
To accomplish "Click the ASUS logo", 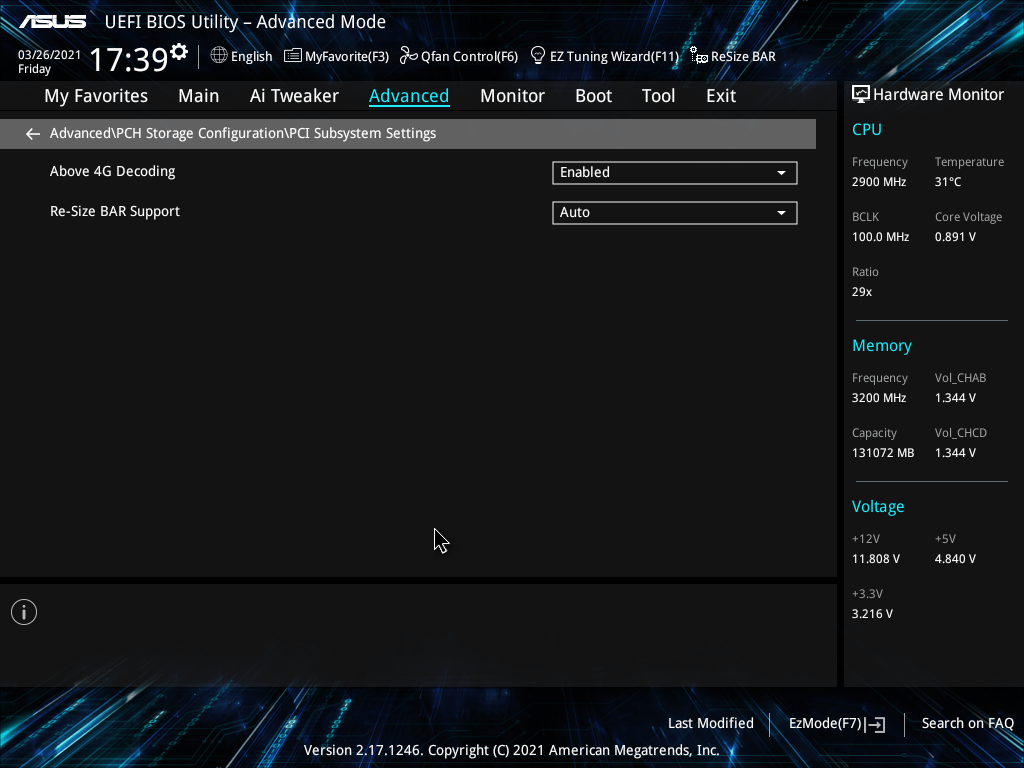I will 52,22.
